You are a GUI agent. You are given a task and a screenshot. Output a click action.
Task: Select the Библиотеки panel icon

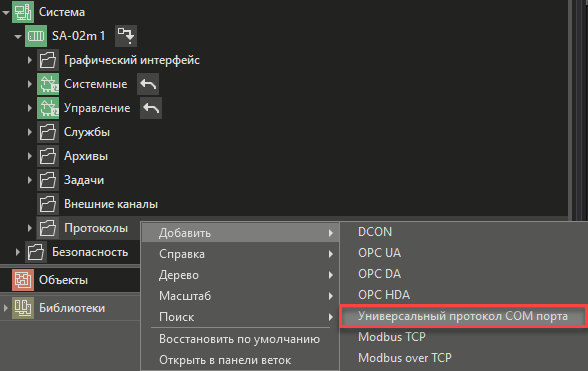pyautogui.click(x=23, y=308)
